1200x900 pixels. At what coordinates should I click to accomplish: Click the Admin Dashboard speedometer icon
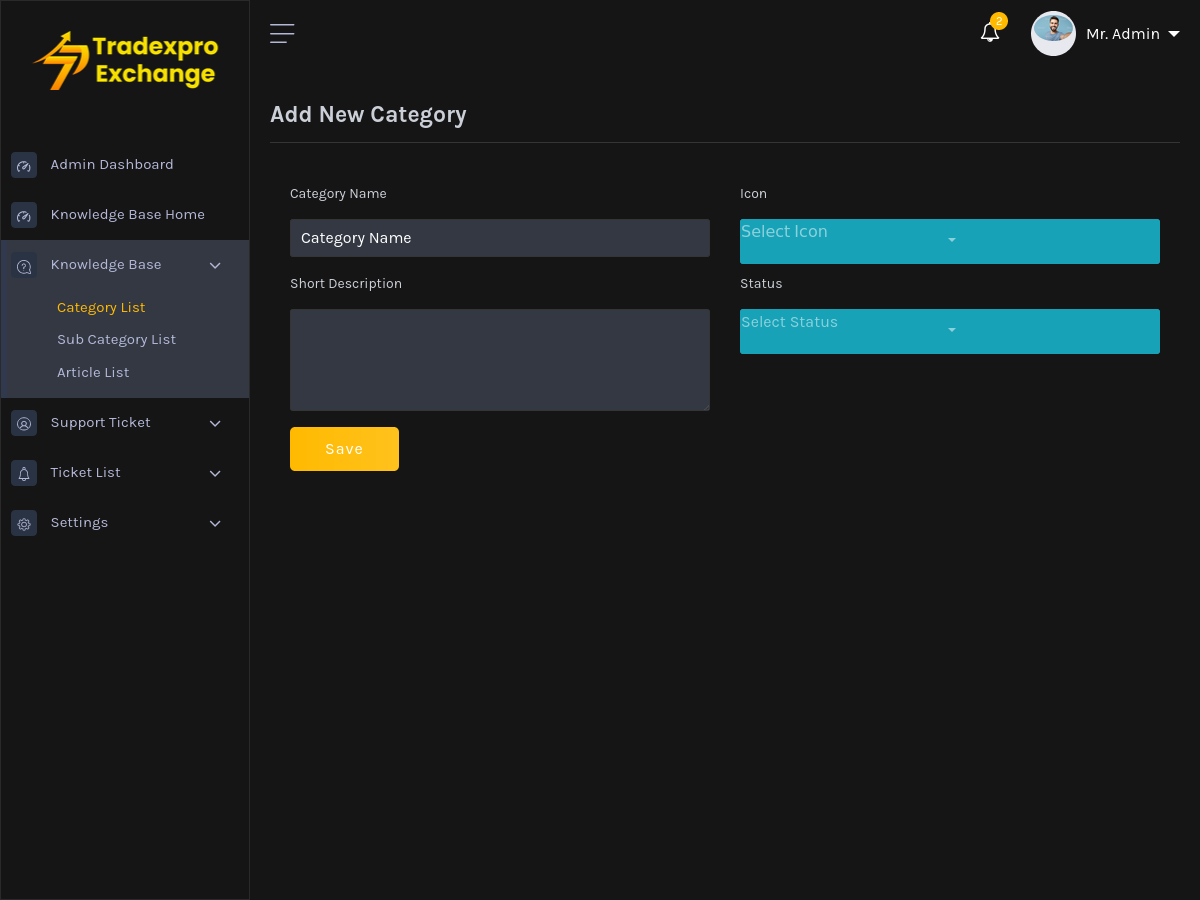tap(23, 164)
